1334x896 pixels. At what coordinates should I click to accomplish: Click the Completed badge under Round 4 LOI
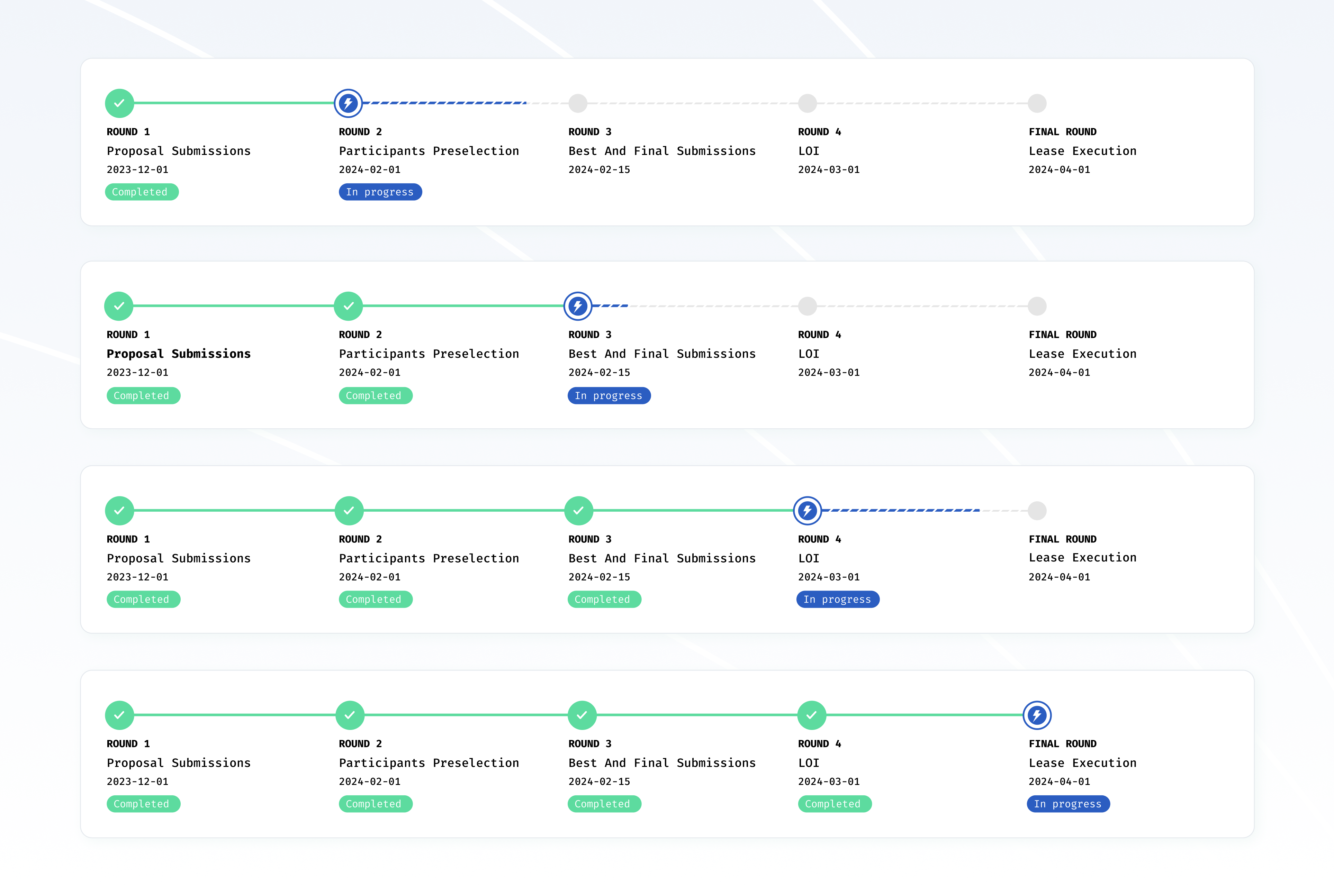pyautogui.click(x=834, y=803)
